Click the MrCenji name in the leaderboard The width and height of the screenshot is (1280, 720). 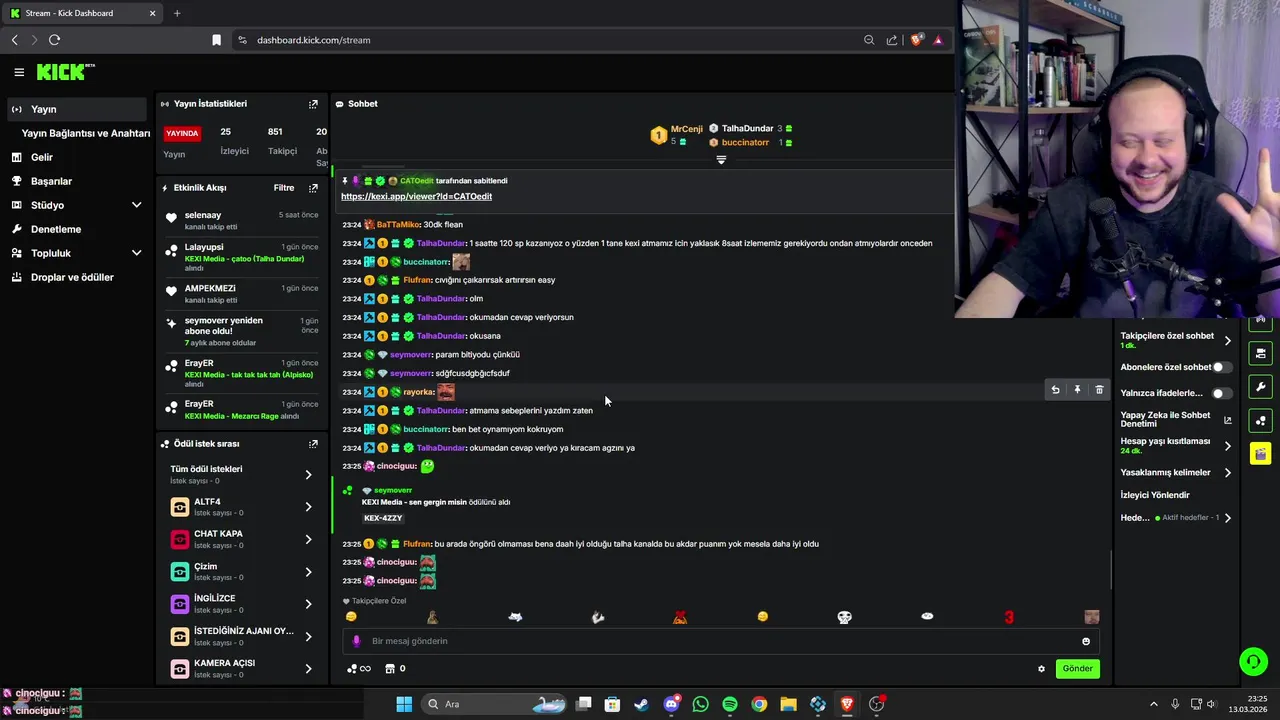(687, 129)
